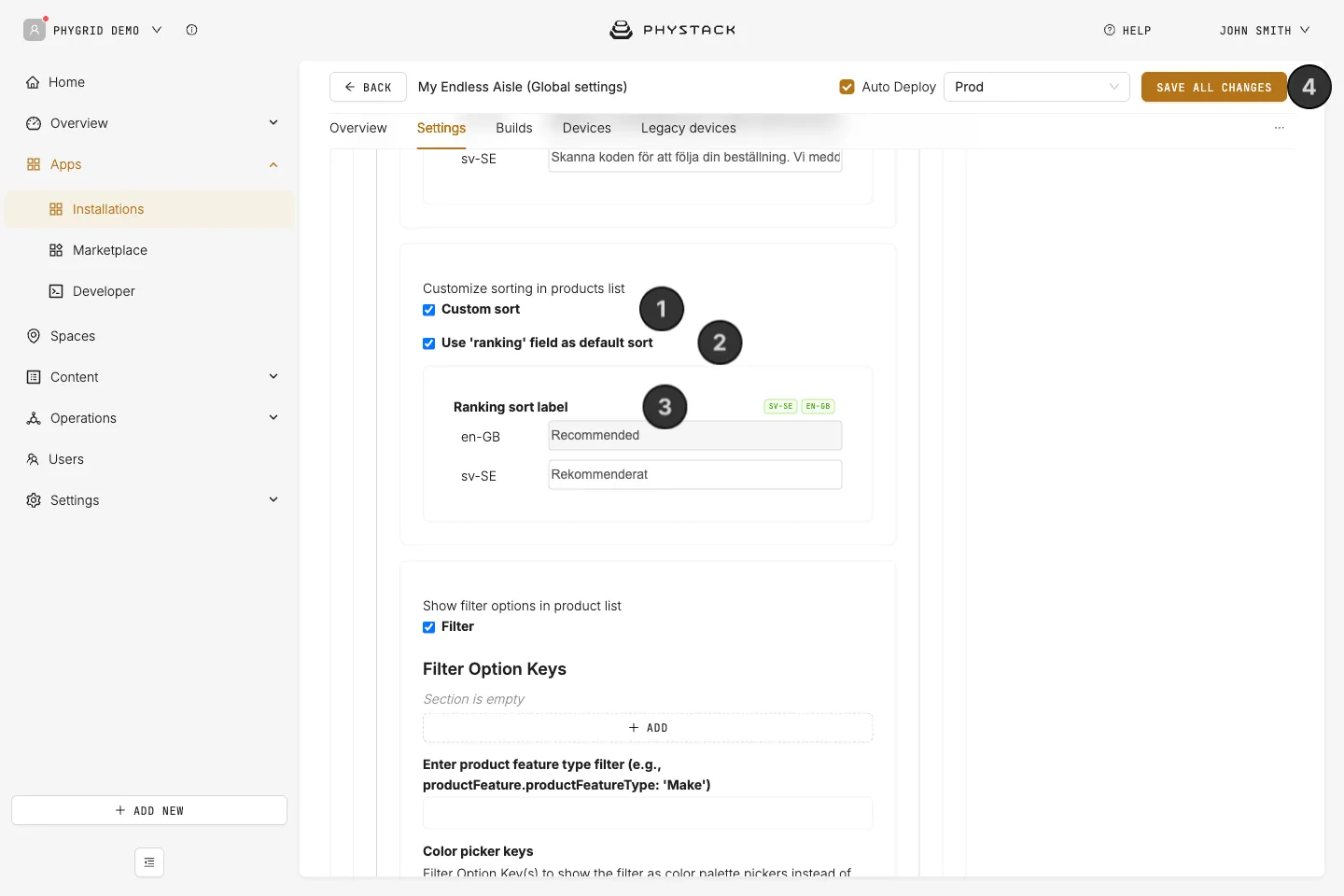Toggle the Auto Deploy checkbox
Viewport: 1344px width, 896px height.
tap(847, 87)
